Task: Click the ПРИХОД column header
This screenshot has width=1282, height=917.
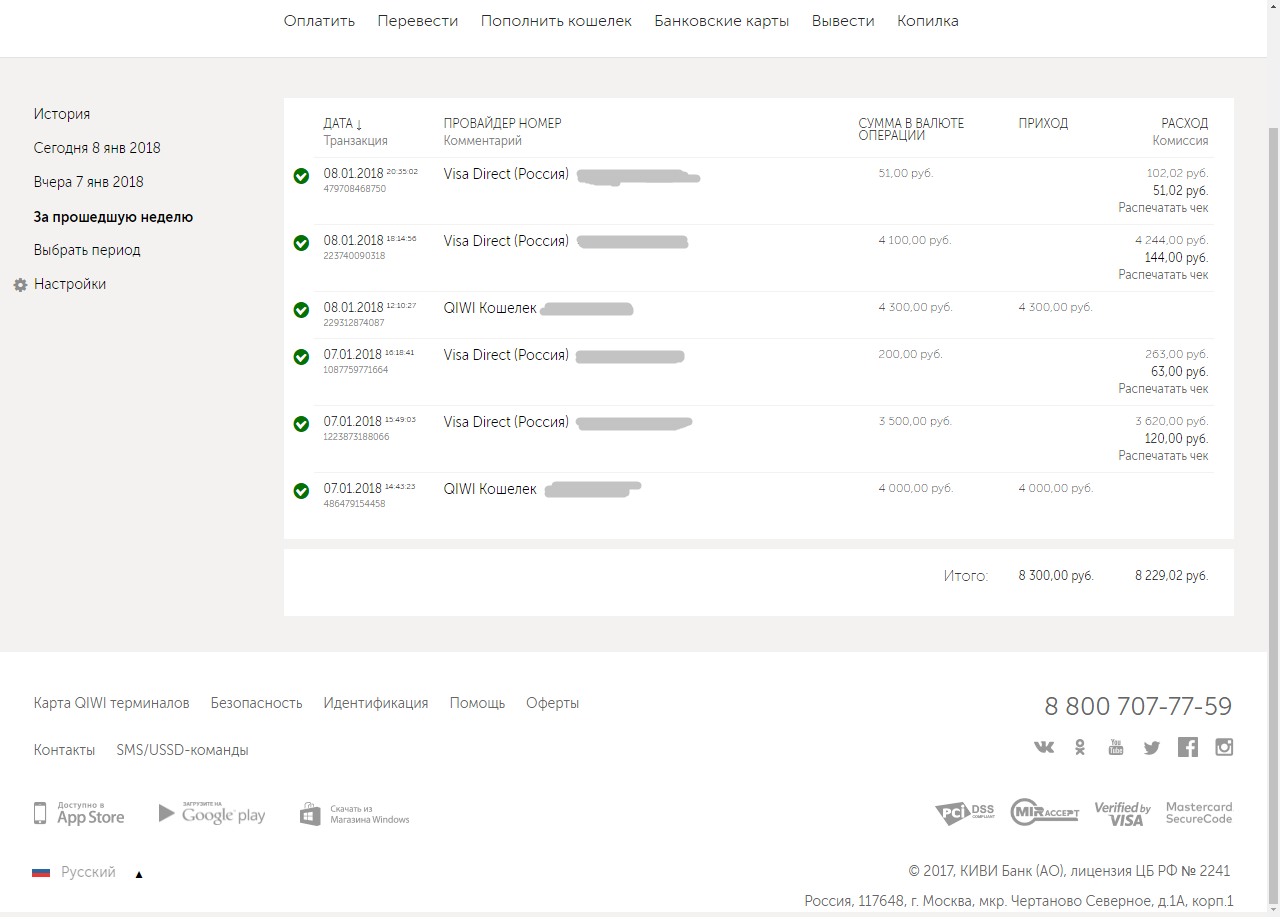Action: 1043,124
